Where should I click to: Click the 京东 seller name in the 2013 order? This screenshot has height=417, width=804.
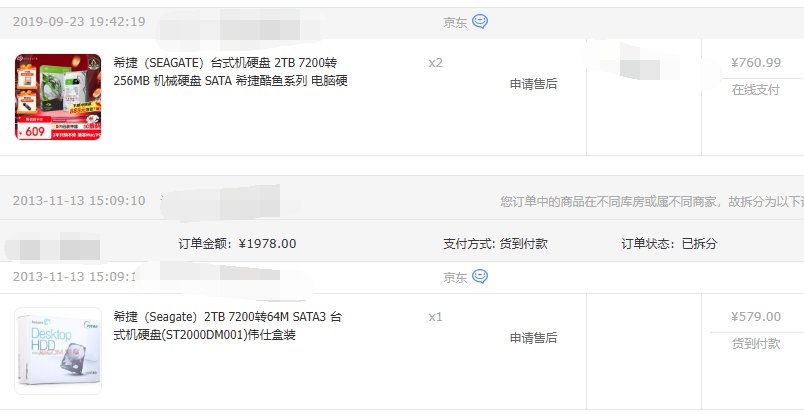(455, 277)
